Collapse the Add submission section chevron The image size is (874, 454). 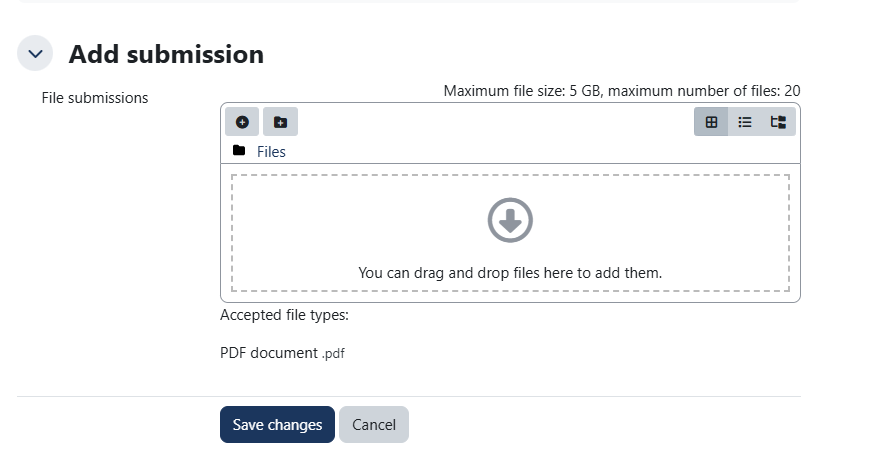point(35,54)
